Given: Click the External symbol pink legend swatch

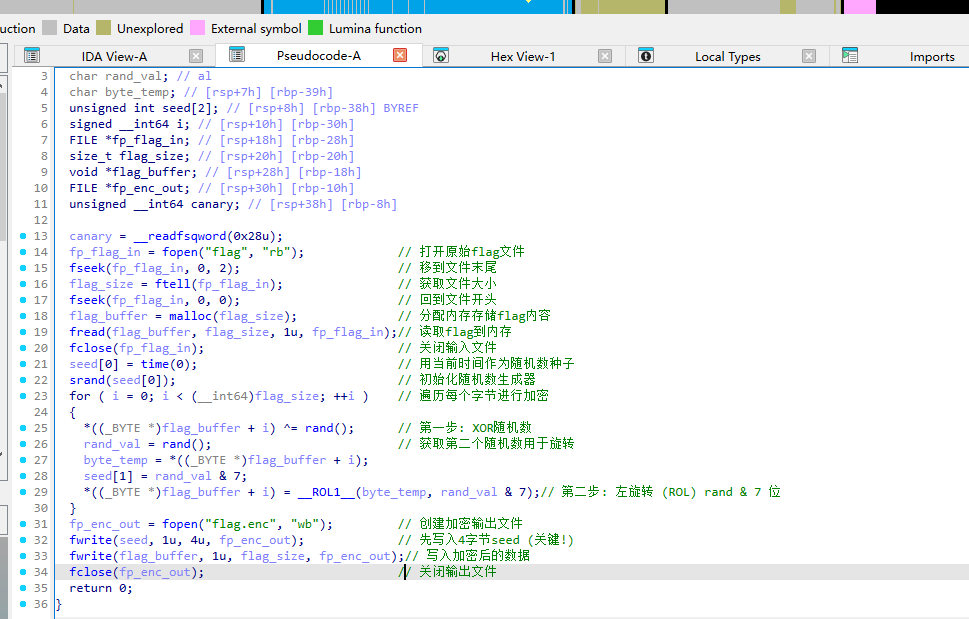Looking at the screenshot, I should pyautogui.click(x=198, y=28).
